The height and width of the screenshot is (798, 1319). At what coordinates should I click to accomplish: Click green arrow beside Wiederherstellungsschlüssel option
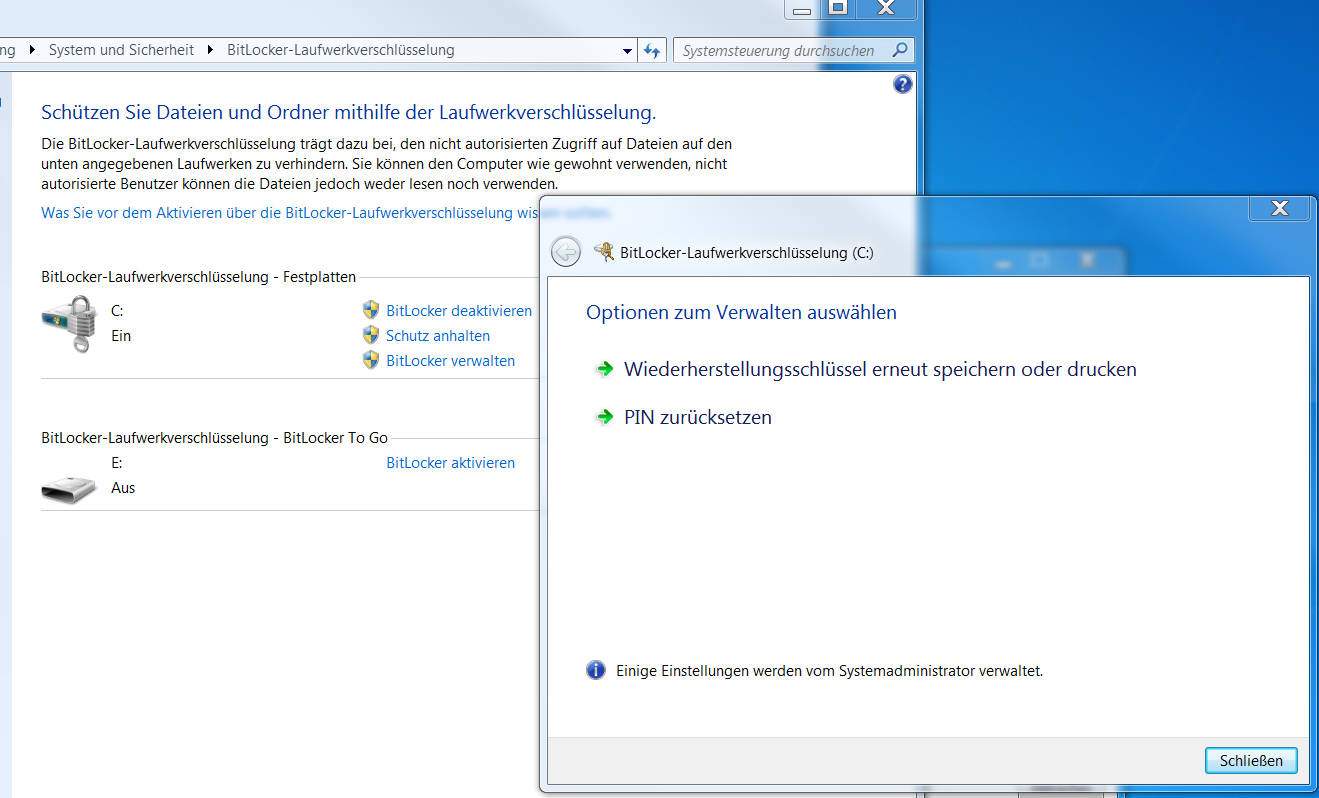604,369
